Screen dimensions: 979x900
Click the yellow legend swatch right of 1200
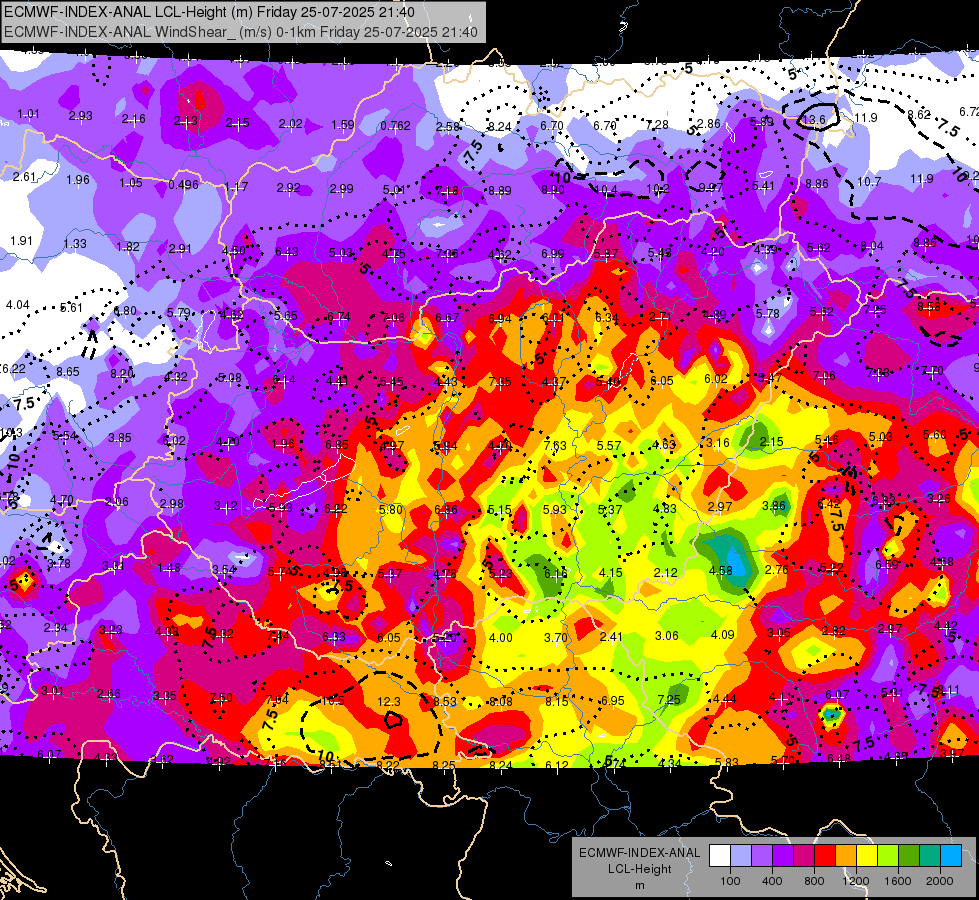pos(867,856)
